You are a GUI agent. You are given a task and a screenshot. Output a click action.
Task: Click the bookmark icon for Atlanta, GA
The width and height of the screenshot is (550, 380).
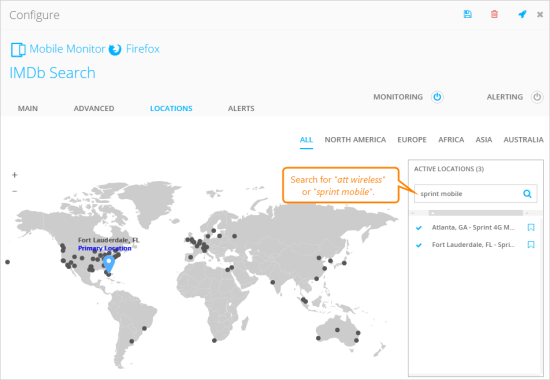pyautogui.click(x=531, y=227)
